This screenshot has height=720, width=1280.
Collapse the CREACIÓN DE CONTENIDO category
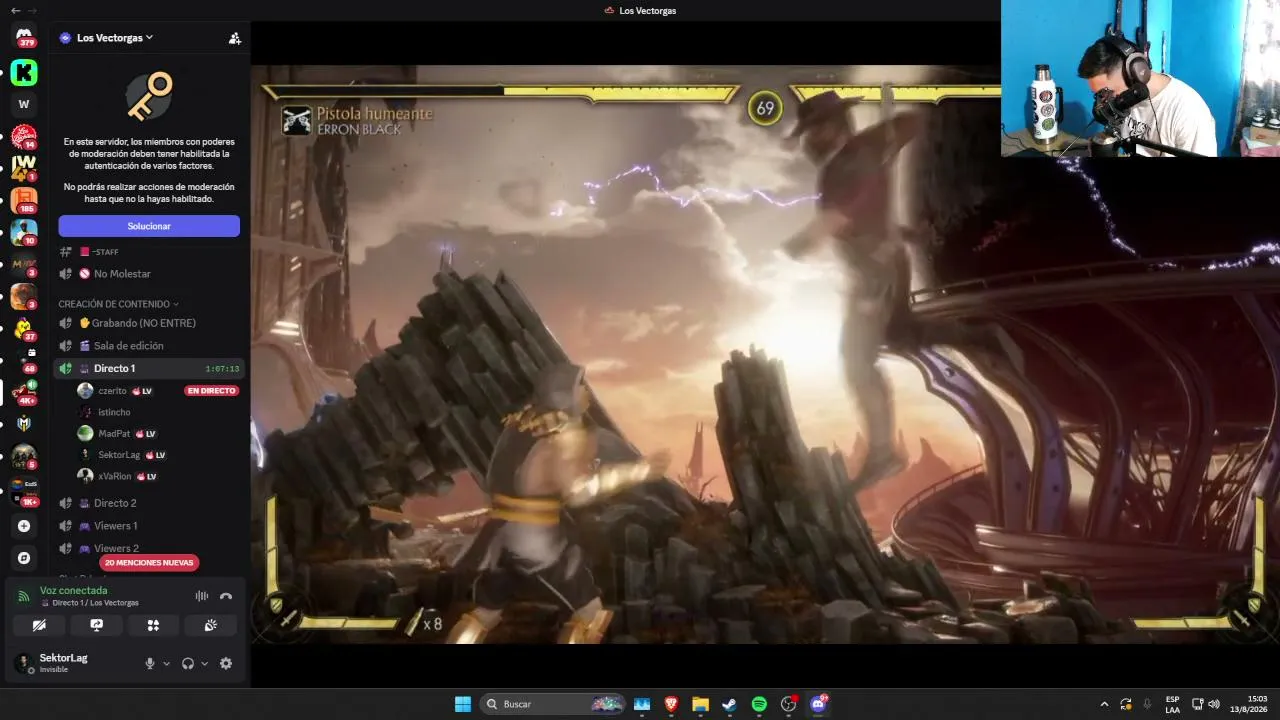tap(118, 304)
